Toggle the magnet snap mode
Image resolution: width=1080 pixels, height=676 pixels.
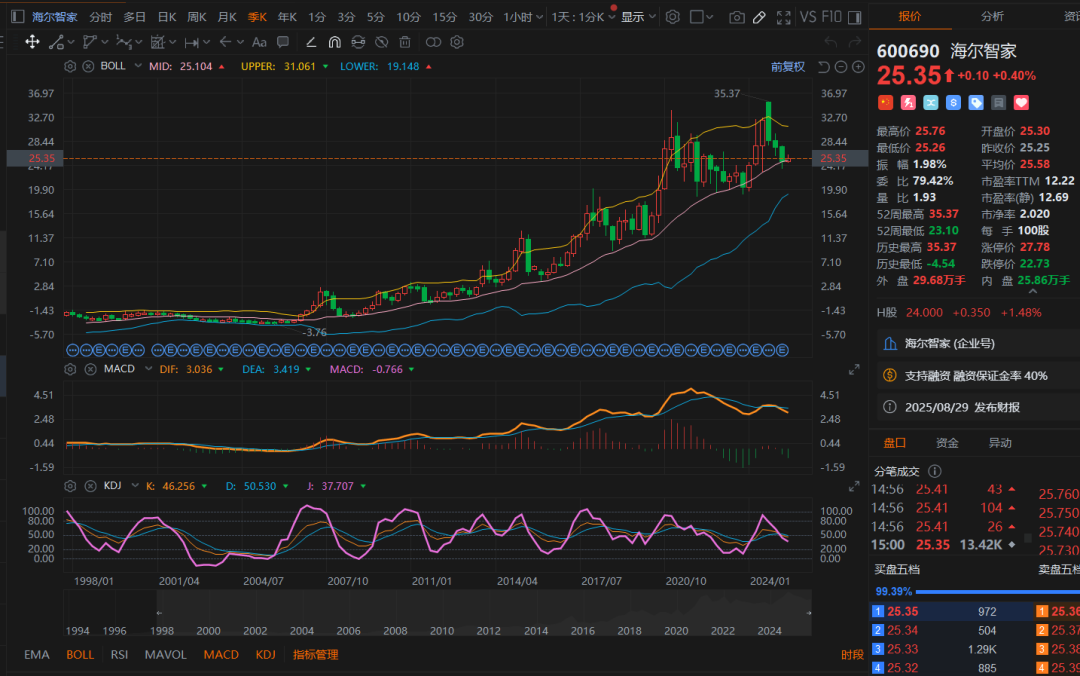(334, 42)
